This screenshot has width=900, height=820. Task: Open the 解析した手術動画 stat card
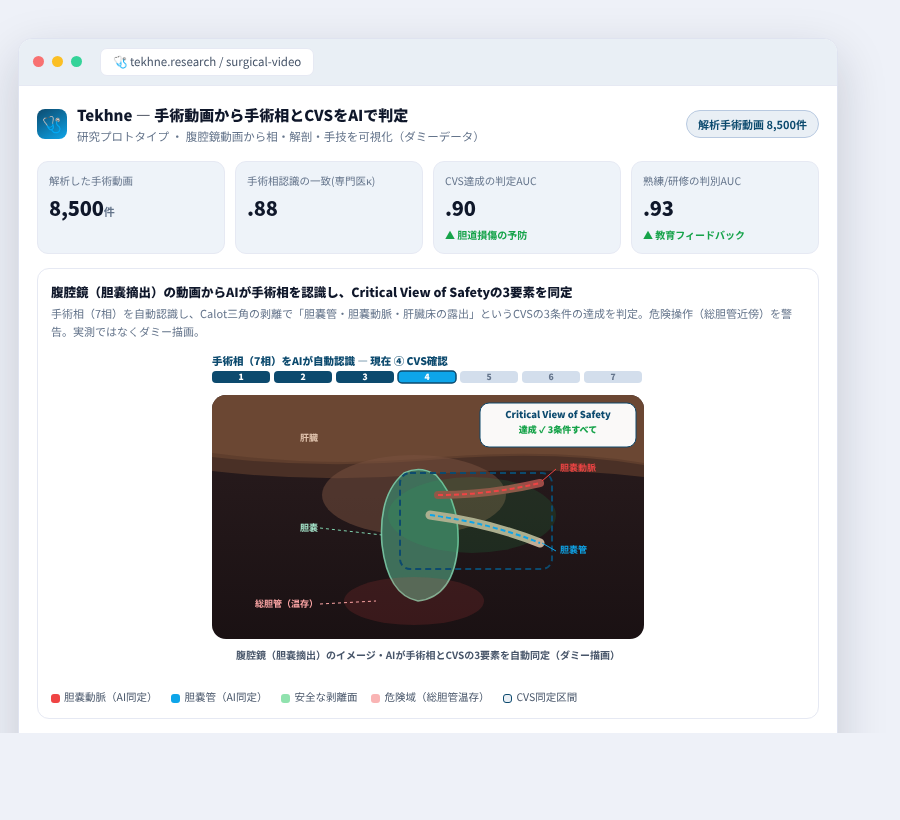click(x=131, y=207)
